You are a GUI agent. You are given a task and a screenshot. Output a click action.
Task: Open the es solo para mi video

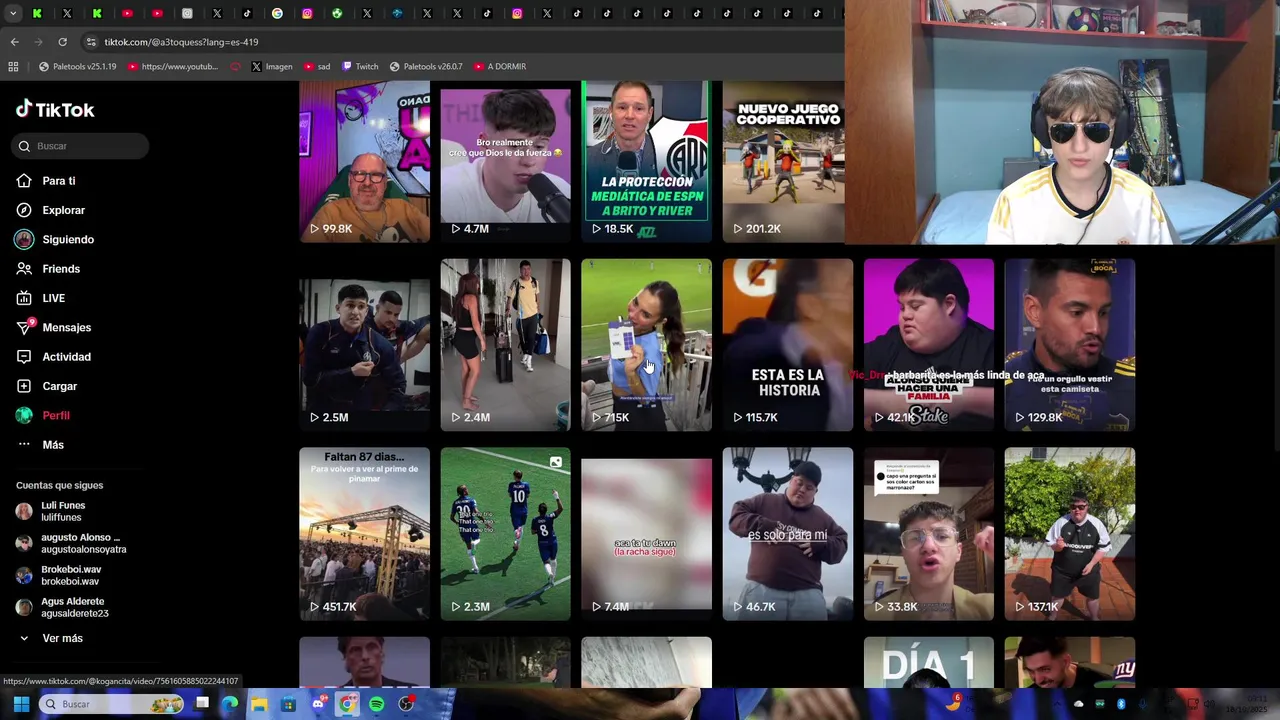click(787, 534)
